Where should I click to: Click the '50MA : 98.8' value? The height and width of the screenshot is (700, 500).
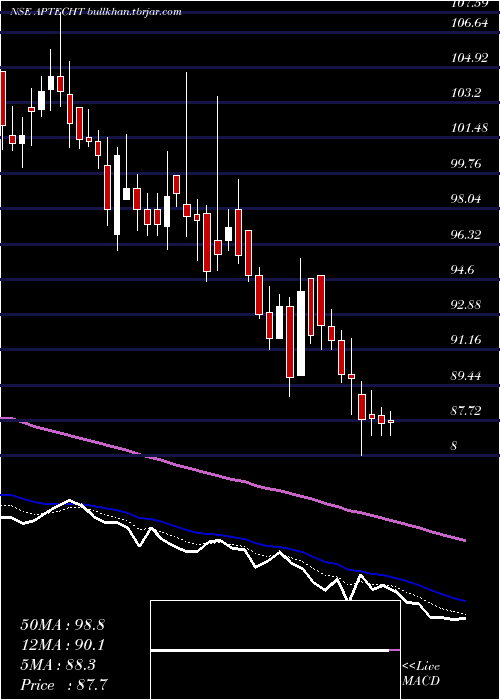(62, 625)
